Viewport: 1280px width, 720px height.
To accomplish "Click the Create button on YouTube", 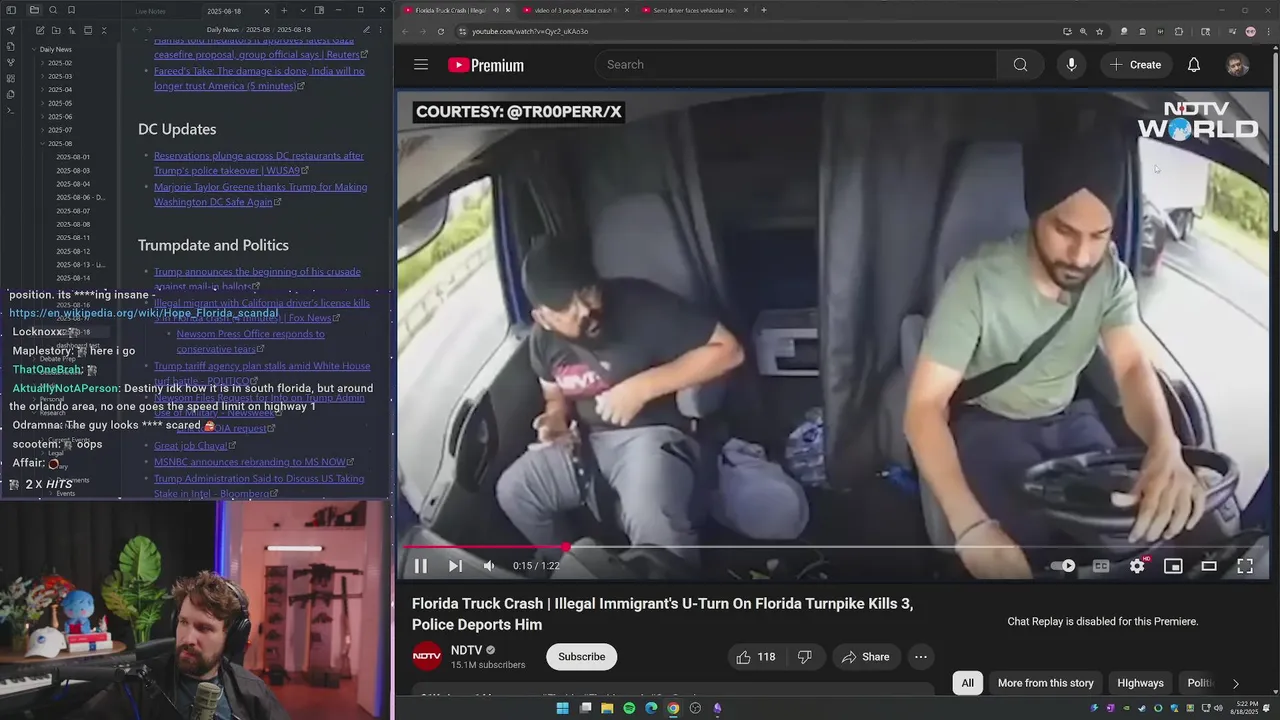I will (x=1135, y=65).
